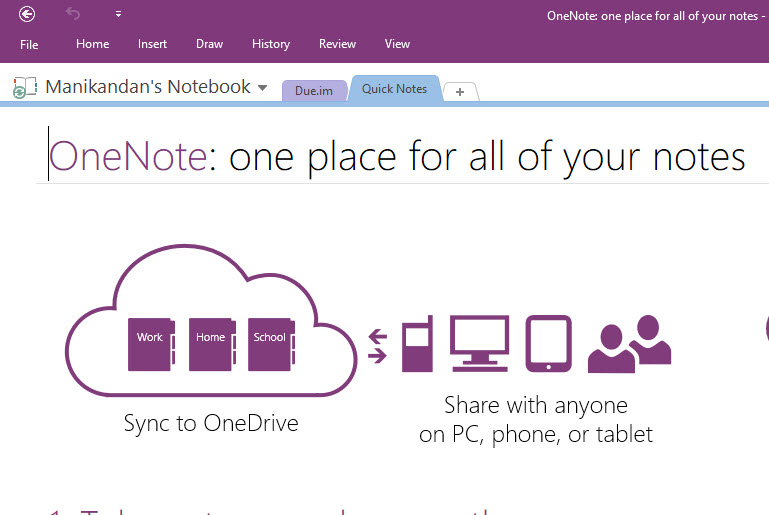
Task: Click the desktop PC monitor icon
Action: [x=480, y=343]
